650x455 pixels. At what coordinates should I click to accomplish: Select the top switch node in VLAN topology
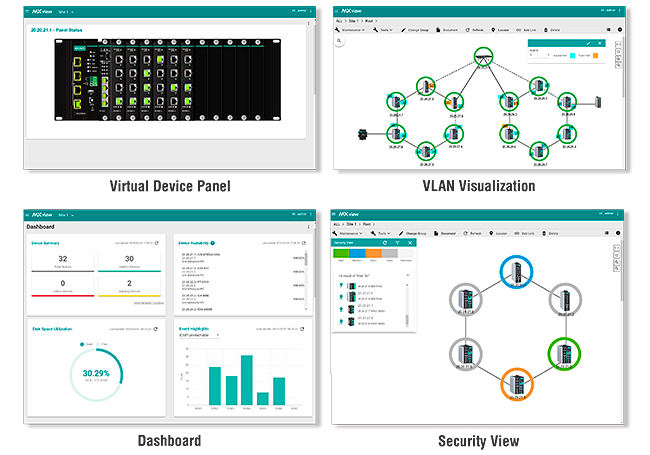(483, 58)
